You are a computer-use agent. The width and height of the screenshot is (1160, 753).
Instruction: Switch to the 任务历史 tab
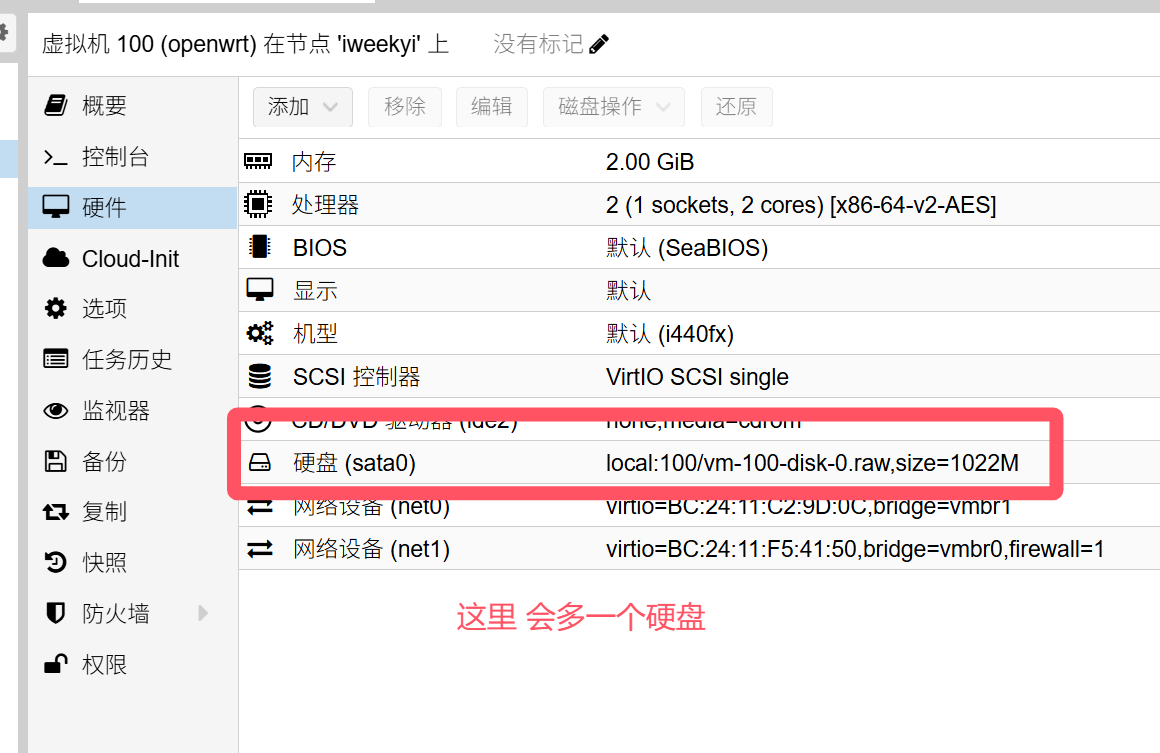tap(126, 360)
